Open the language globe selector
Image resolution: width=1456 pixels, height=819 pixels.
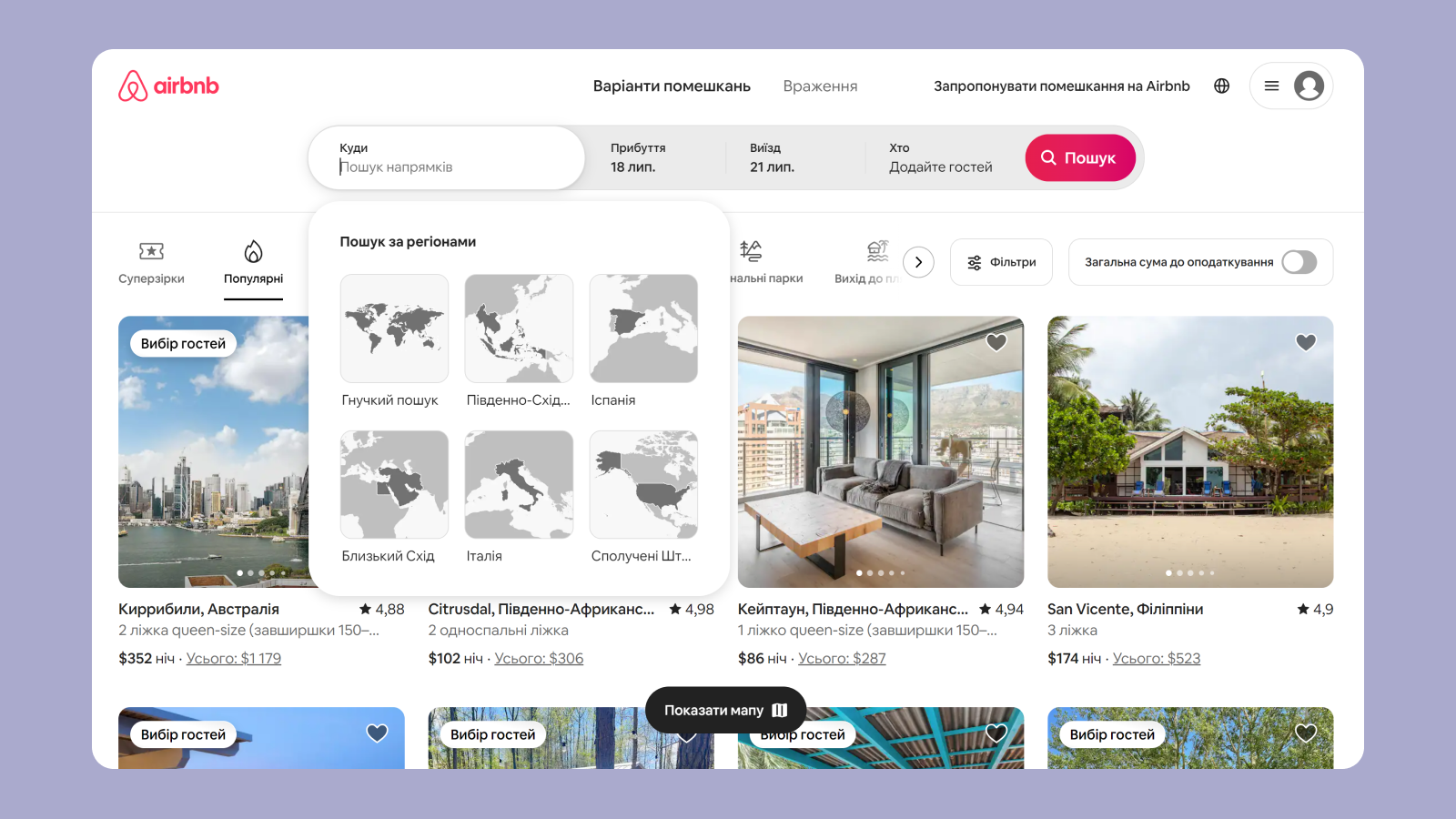click(x=1221, y=86)
